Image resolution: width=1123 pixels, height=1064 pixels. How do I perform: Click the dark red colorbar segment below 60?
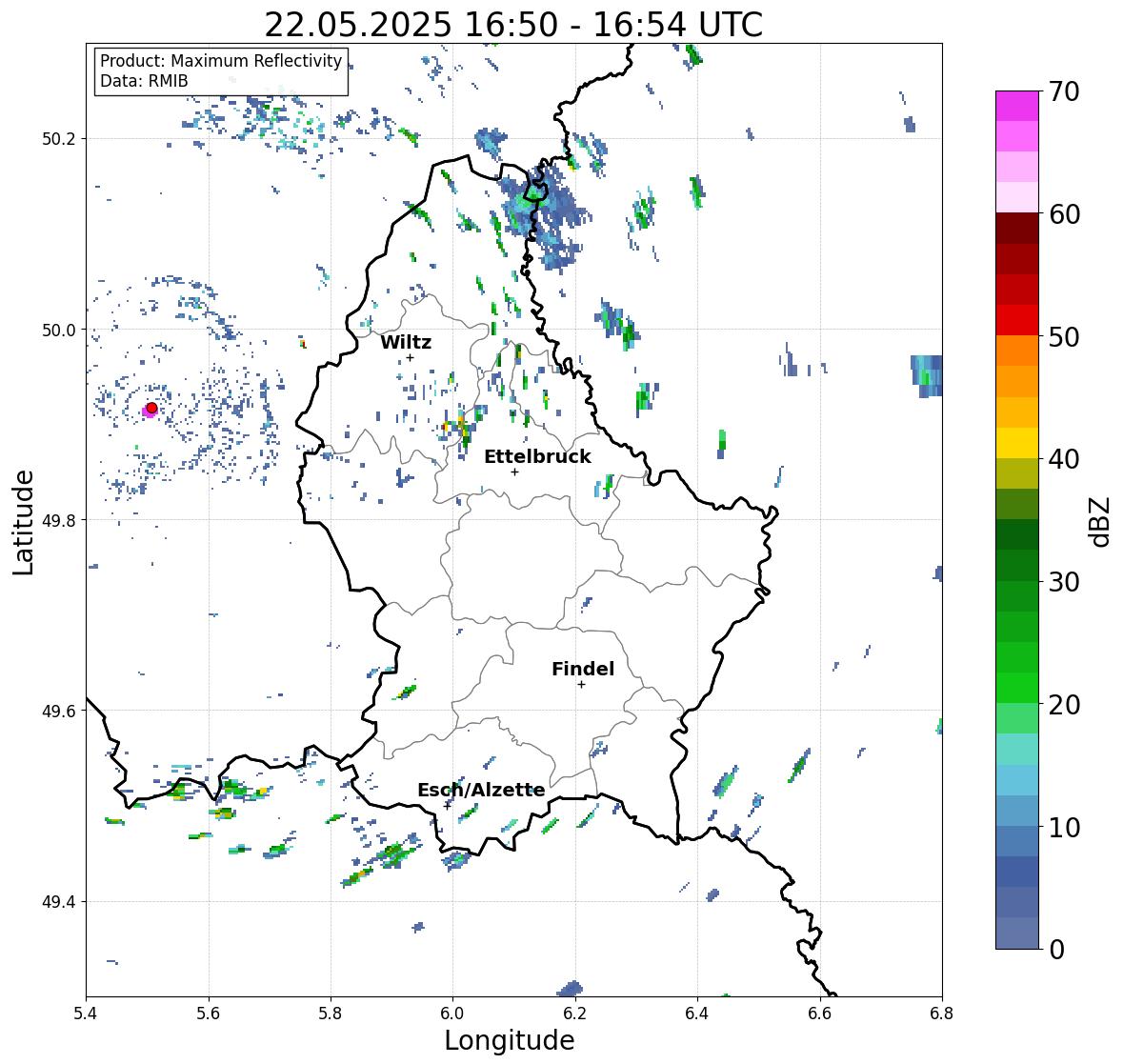tap(1017, 229)
